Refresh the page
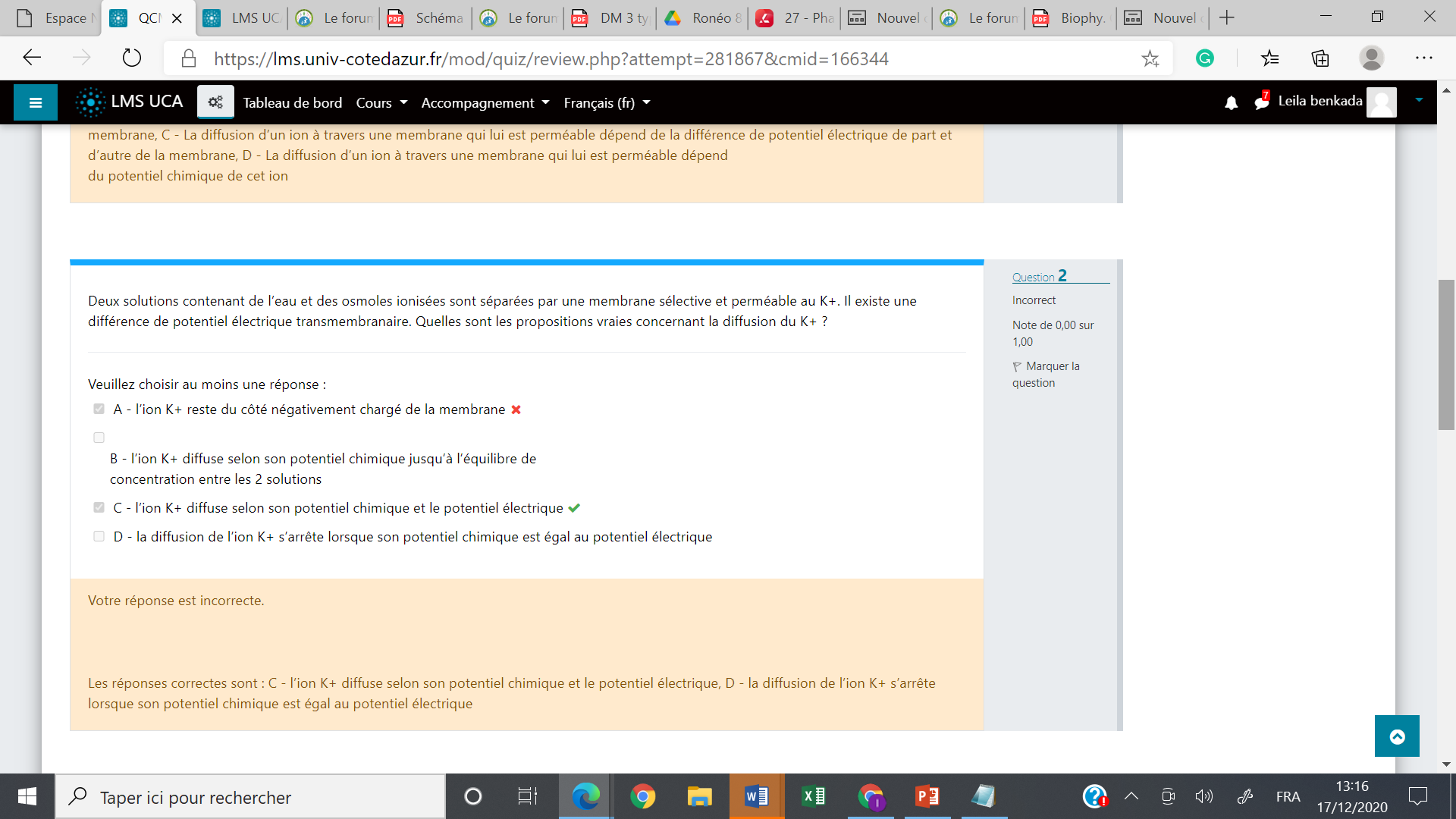1456x819 pixels. click(x=131, y=58)
